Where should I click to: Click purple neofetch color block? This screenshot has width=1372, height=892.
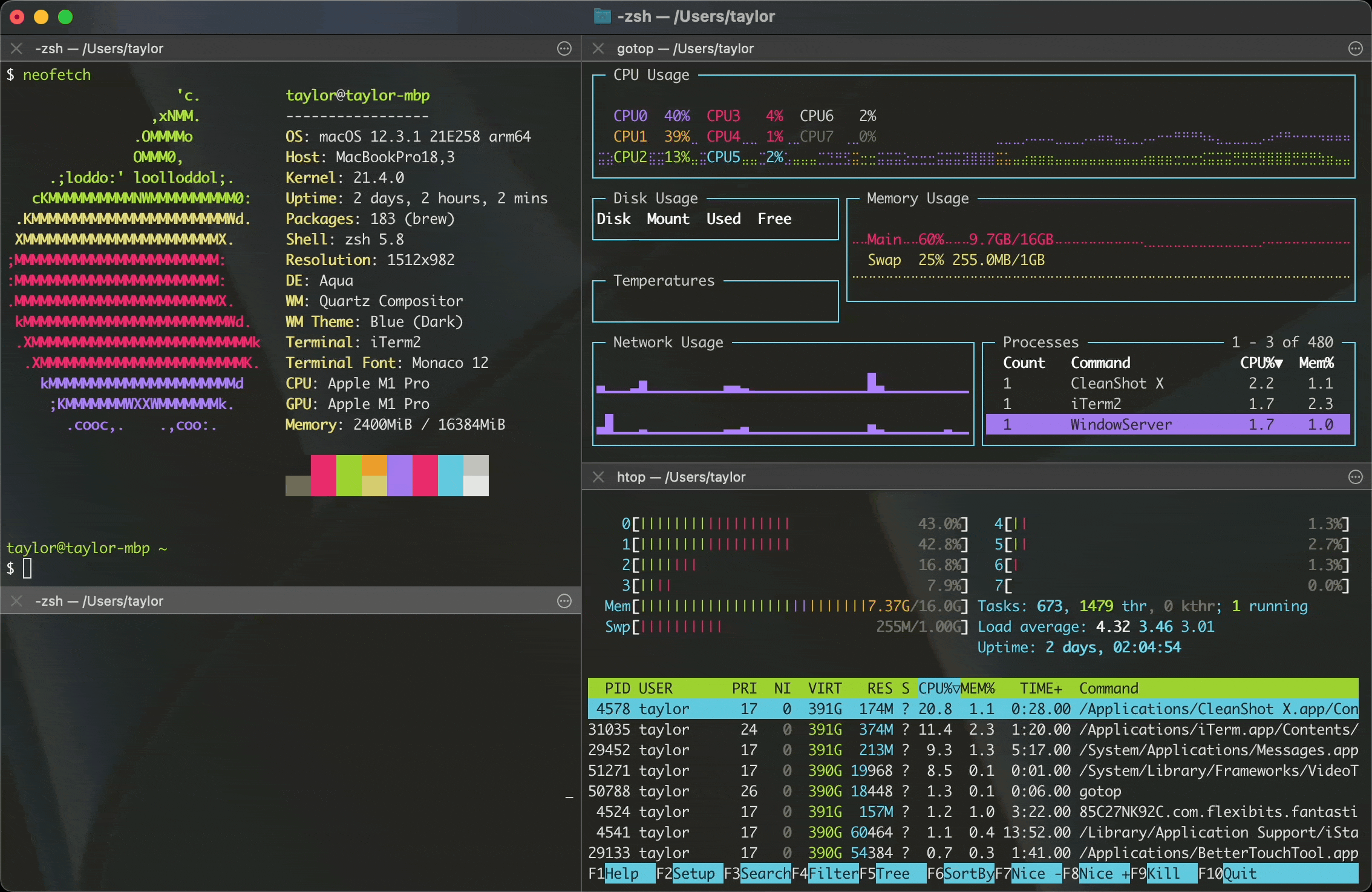(x=400, y=476)
